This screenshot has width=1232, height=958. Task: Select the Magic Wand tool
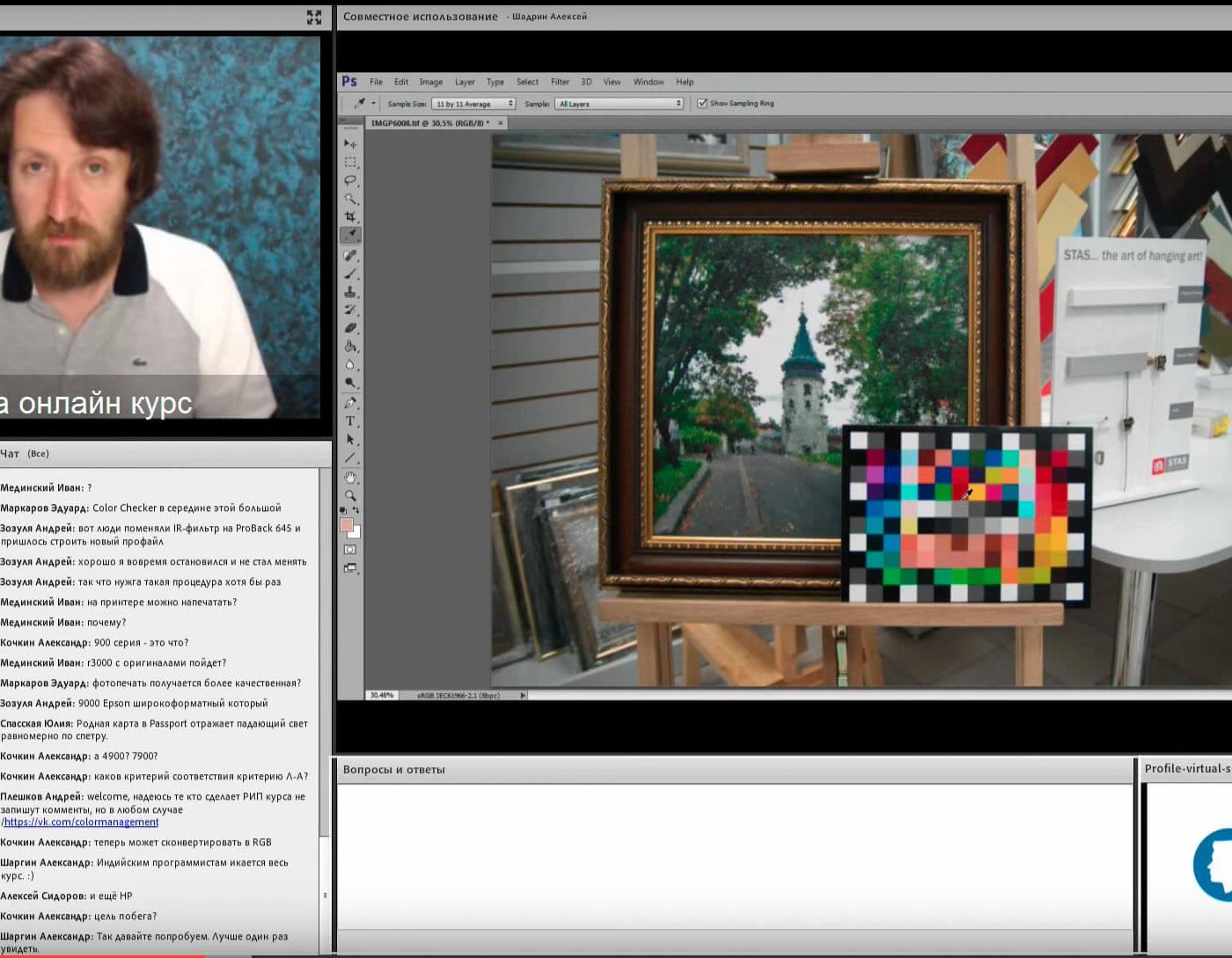350,199
